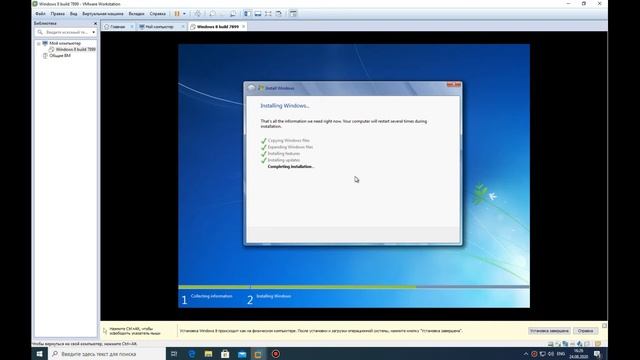Click the console view toolbar icon at the far right
The width and height of the screenshot is (640, 360).
coord(293,13)
